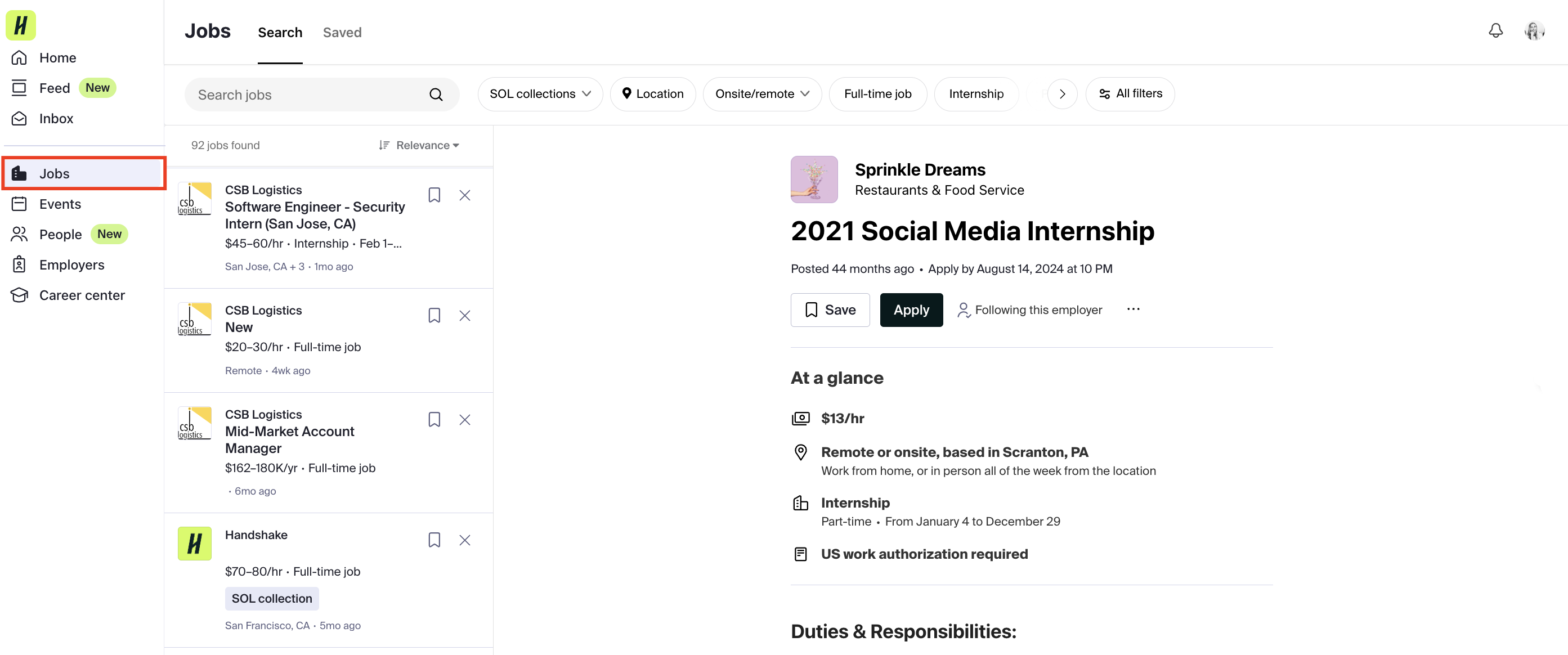The height and width of the screenshot is (655, 1568).
Task: Click the New badge next to People
Action: (x=109, y=234)
